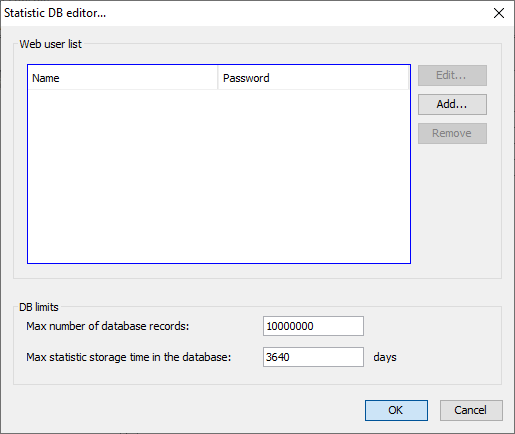Screen dimensions: 515x434
Task: Click the 10000000 value in records field
Action: (290, 326)
